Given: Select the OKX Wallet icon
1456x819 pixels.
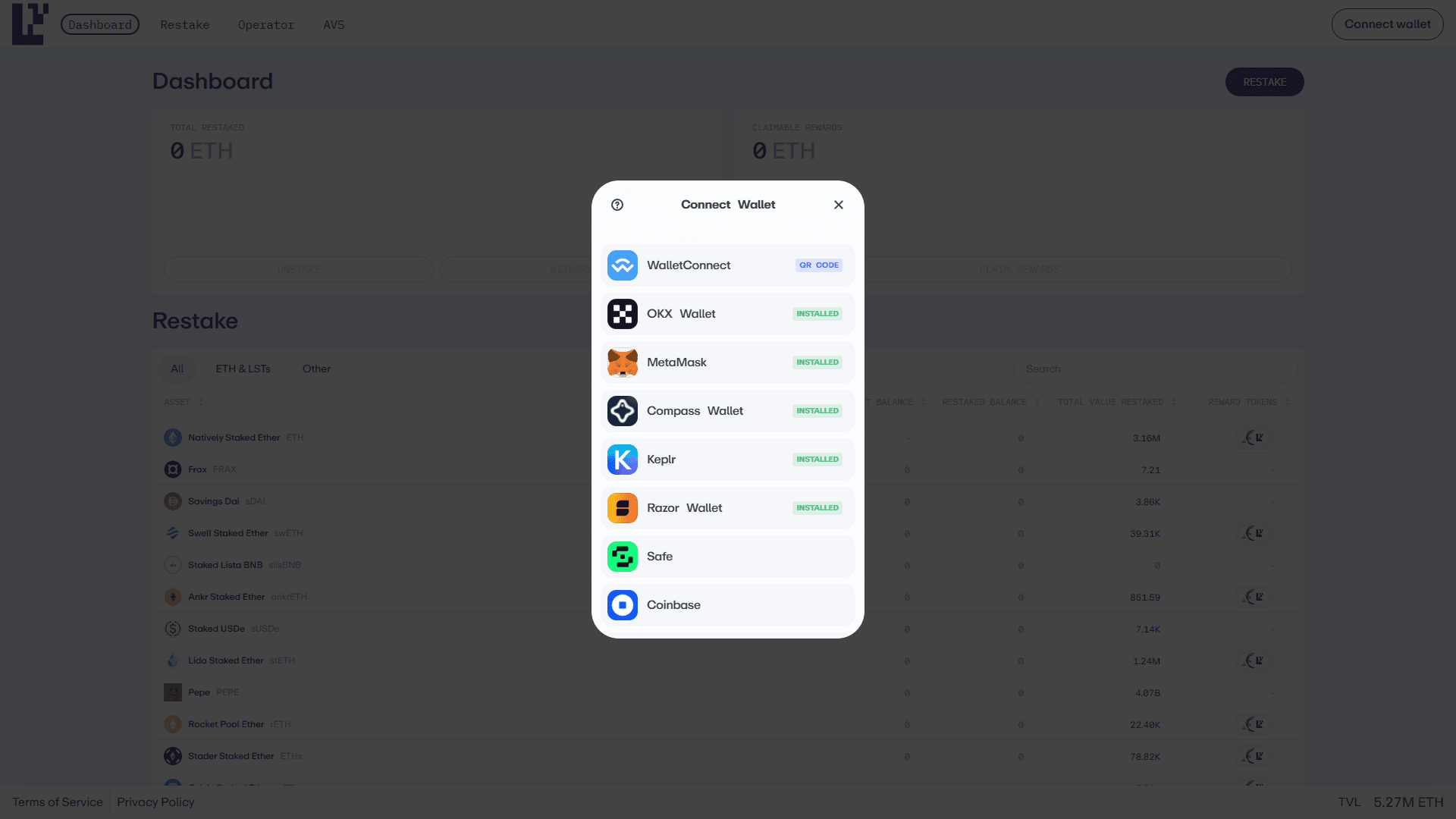Looking at the screenshot, I should (x=622, y=314).
